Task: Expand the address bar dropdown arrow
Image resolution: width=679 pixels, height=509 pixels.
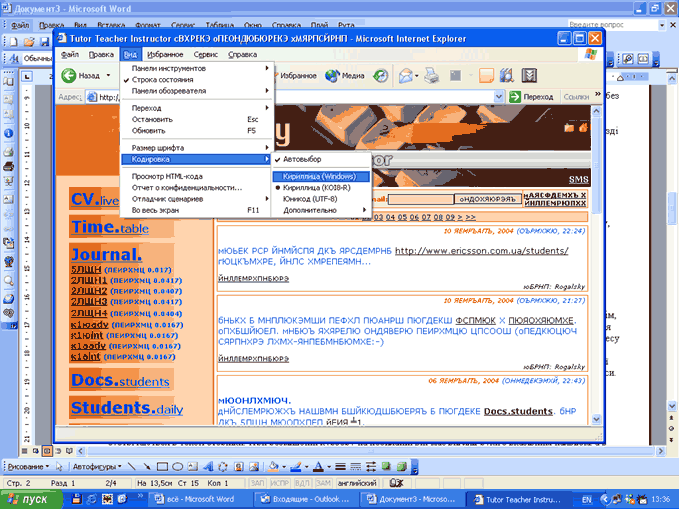Action: point(499,97)
